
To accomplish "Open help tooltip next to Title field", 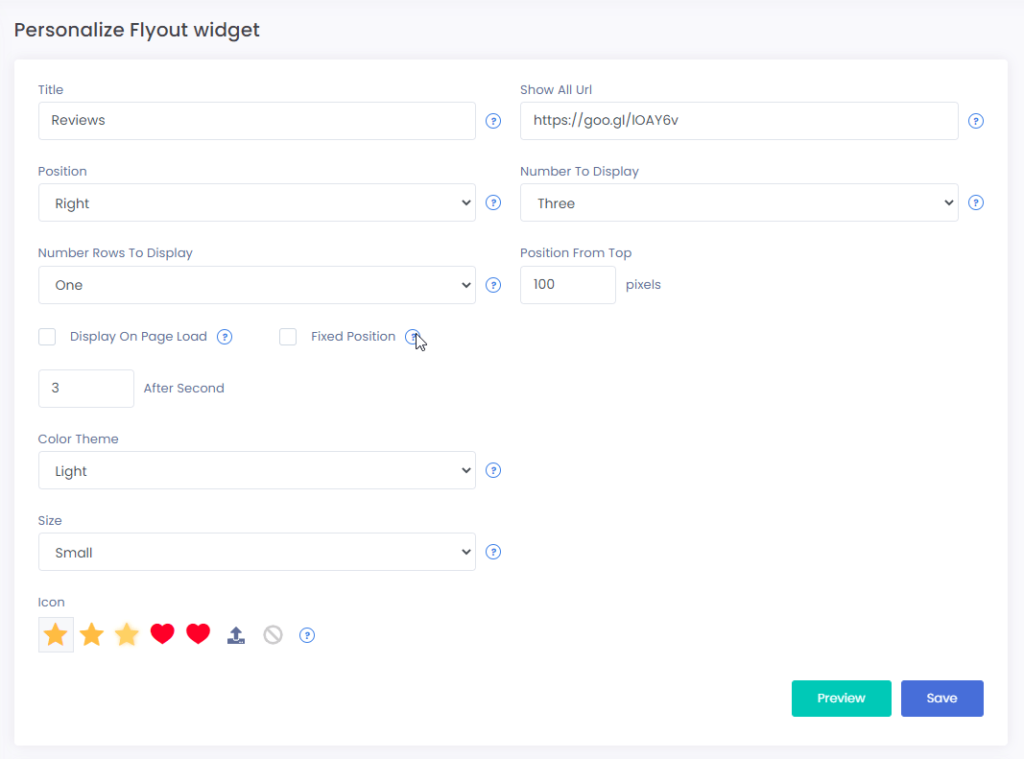I will (493, 121).
